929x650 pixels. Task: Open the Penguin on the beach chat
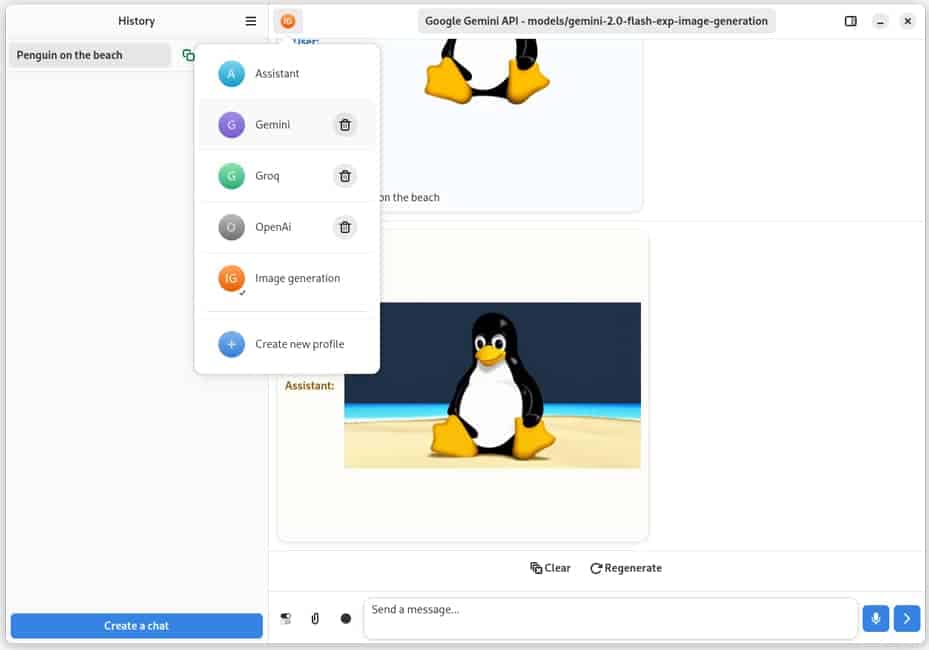[x=90, y=55]
